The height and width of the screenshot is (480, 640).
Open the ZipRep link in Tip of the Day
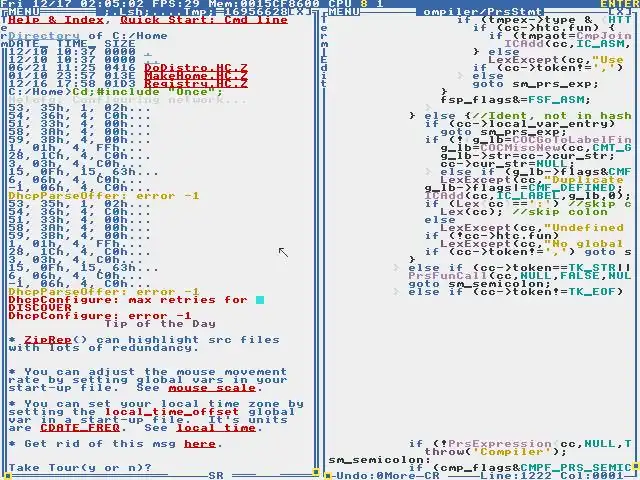tap(48, 340)
